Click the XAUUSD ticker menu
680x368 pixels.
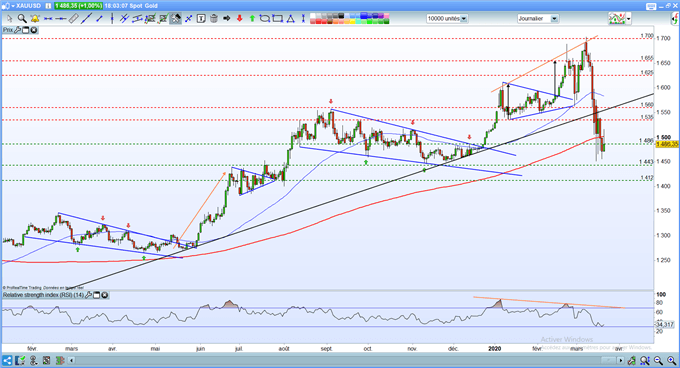click(25, 6)
